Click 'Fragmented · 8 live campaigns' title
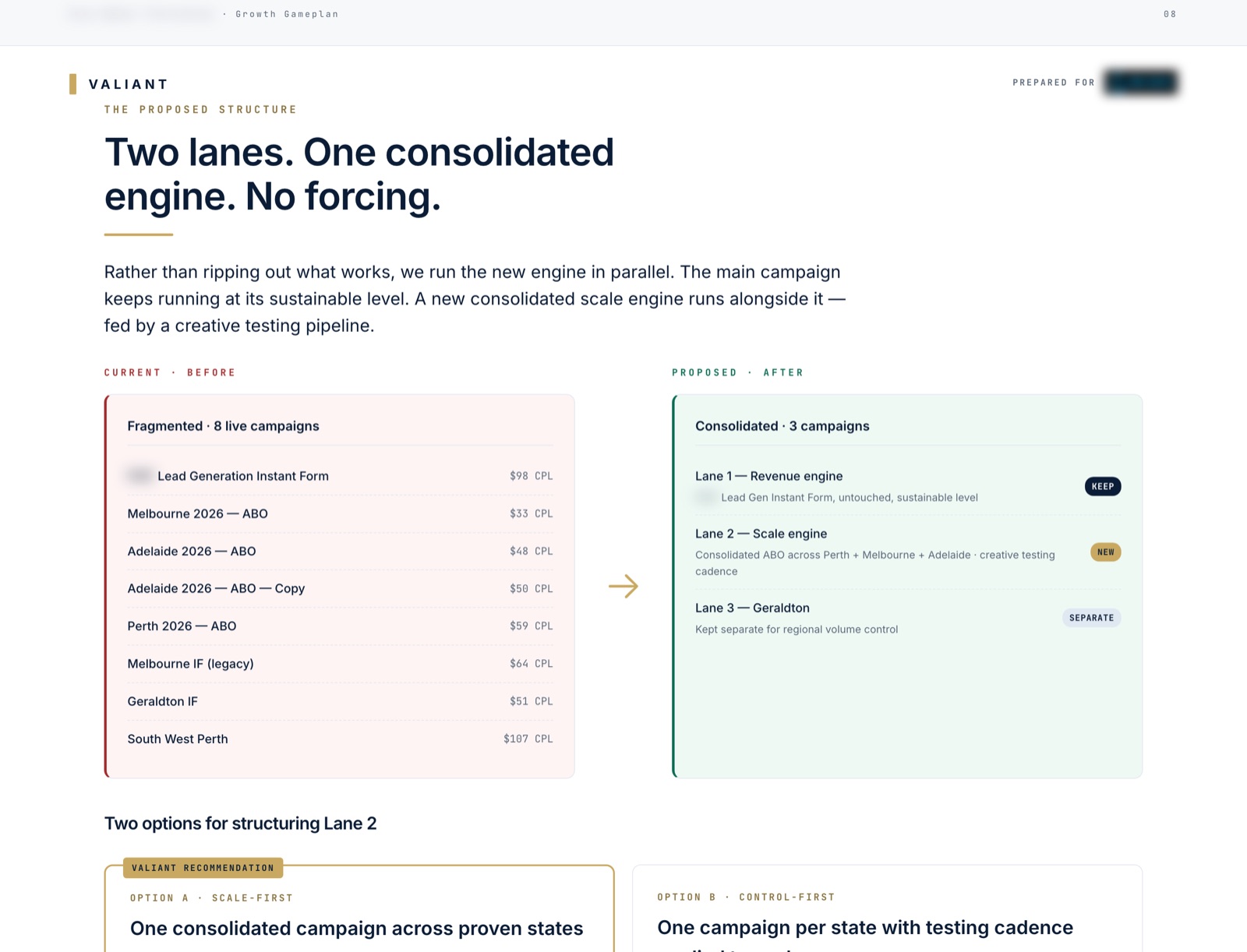This screenshot has height=952, width=1247. [x=223, y=426]
